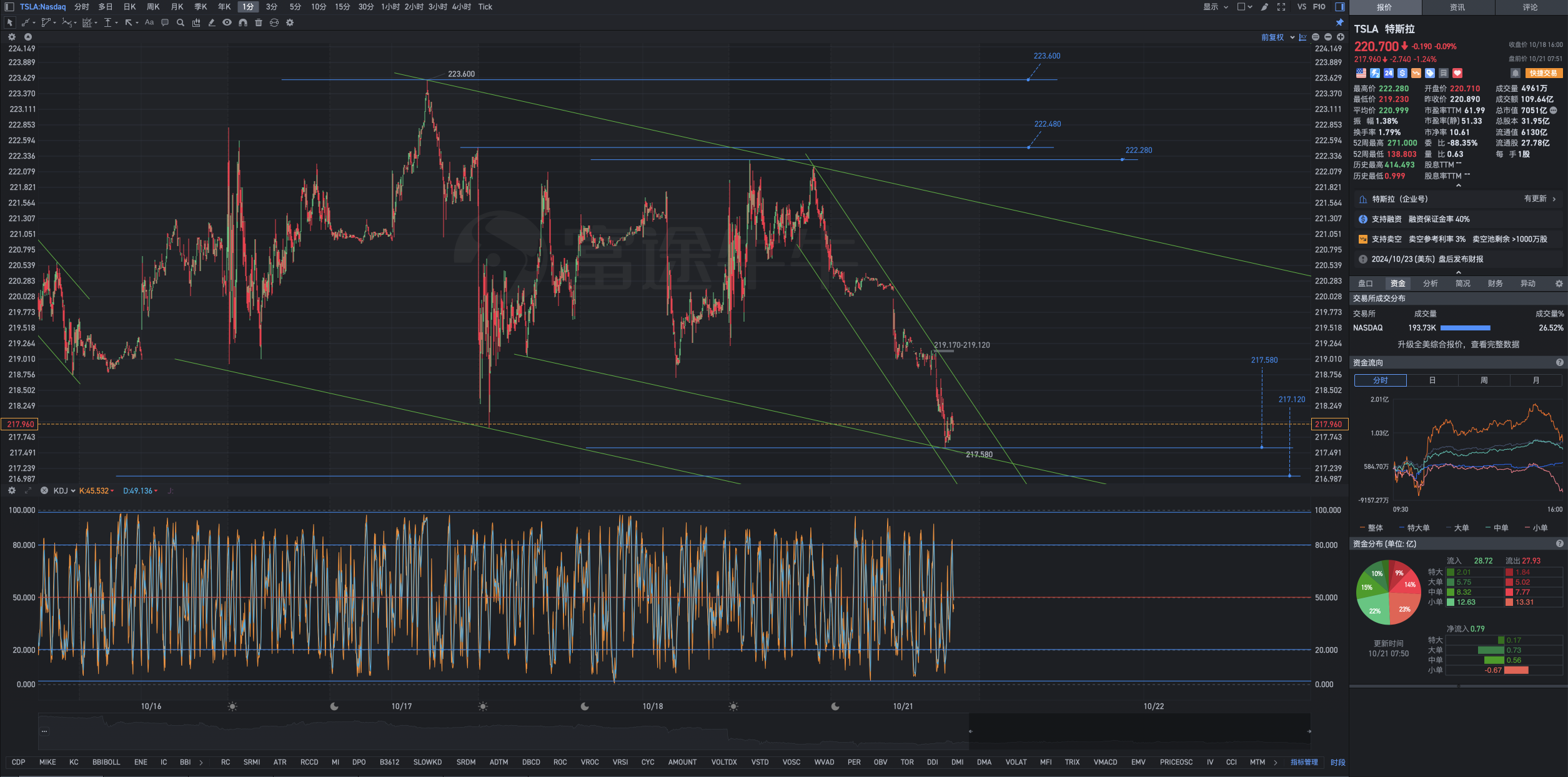Screen dimensions: 1568x777
Task: Select the cursor pointer drawing tool
Action: point(9,22)
